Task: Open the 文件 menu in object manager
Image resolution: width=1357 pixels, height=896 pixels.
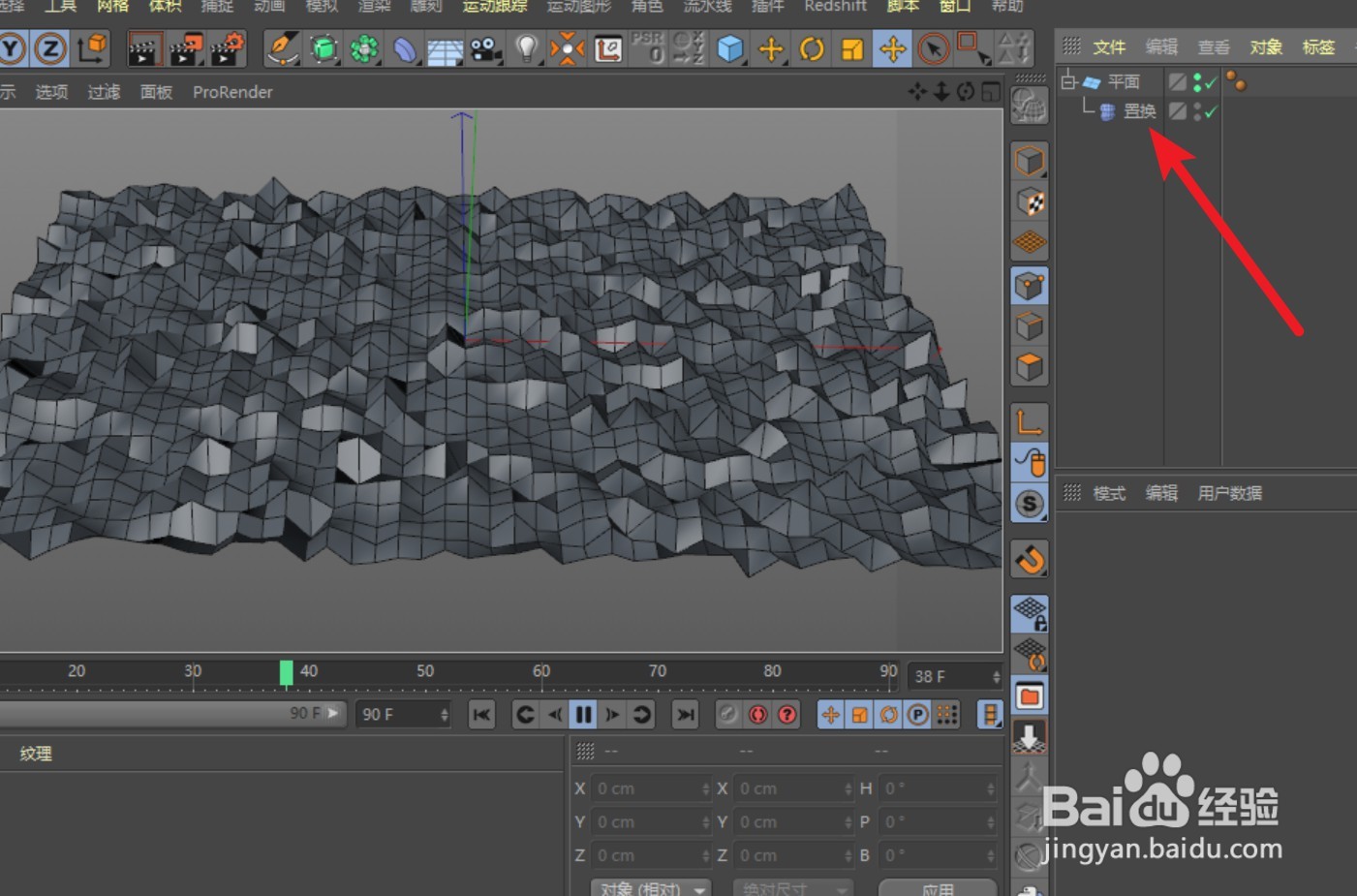Action: tap(1108, 46)
